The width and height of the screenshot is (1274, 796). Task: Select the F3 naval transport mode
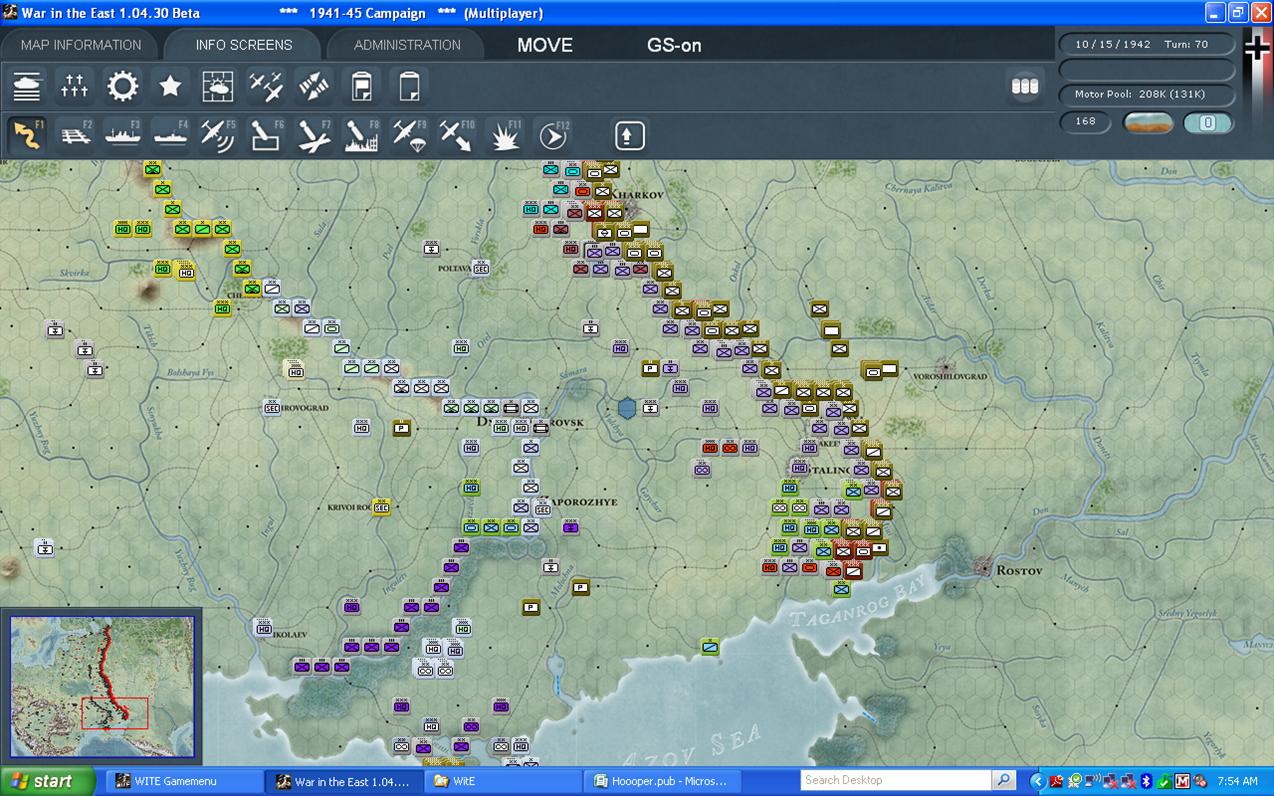(x=123, y=136)
